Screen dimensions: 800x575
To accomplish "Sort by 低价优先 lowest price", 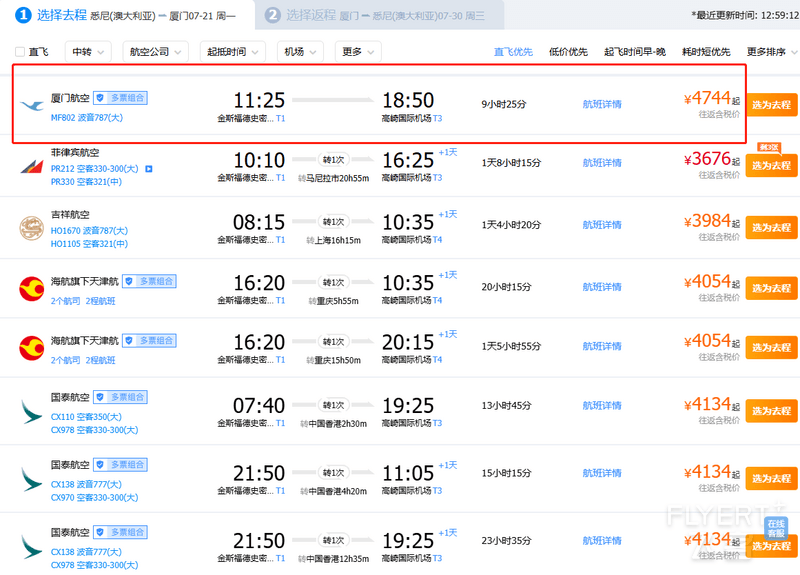I will coord(568,52).
